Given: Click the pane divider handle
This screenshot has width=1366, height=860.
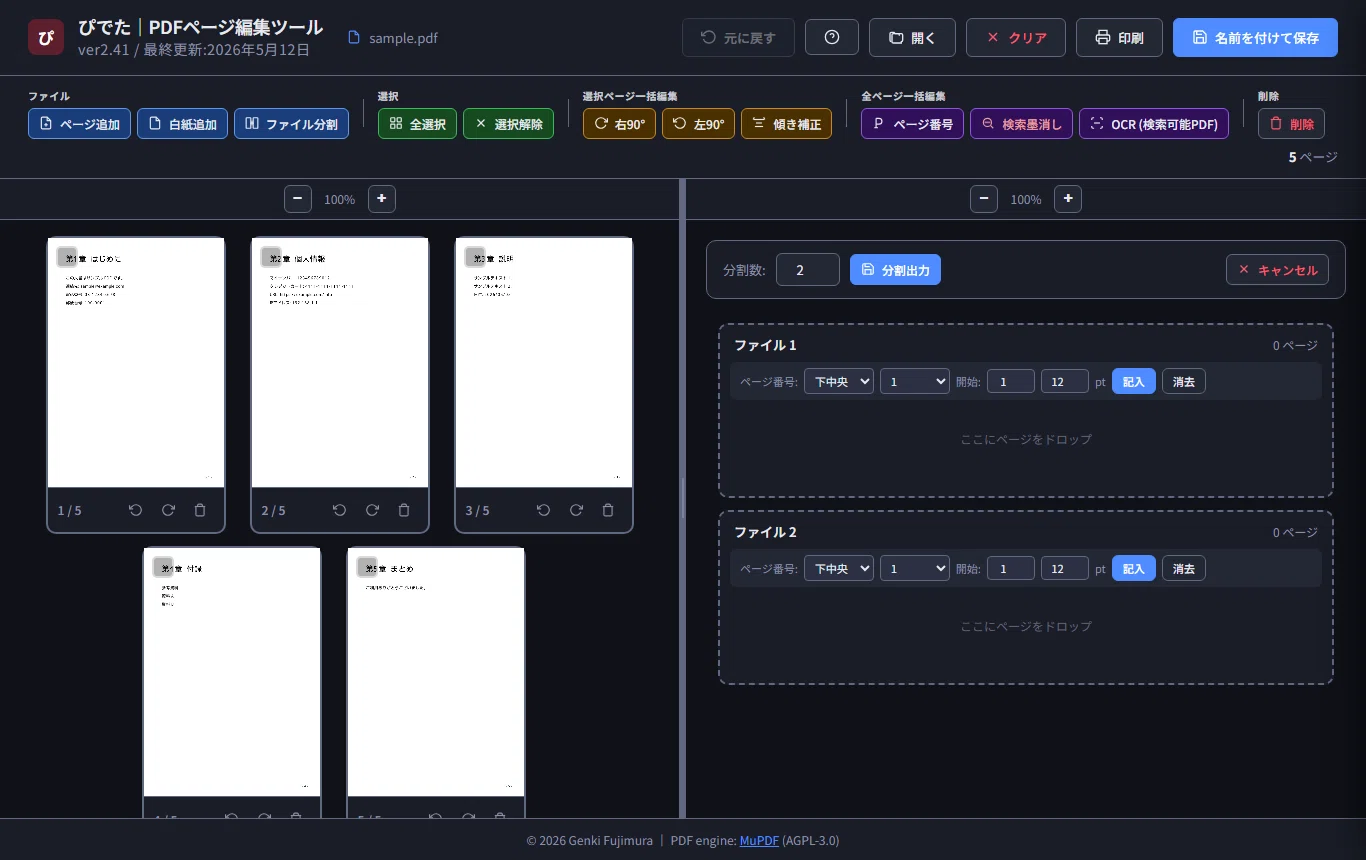Looking at the screenshot, I should coord(683,498).
